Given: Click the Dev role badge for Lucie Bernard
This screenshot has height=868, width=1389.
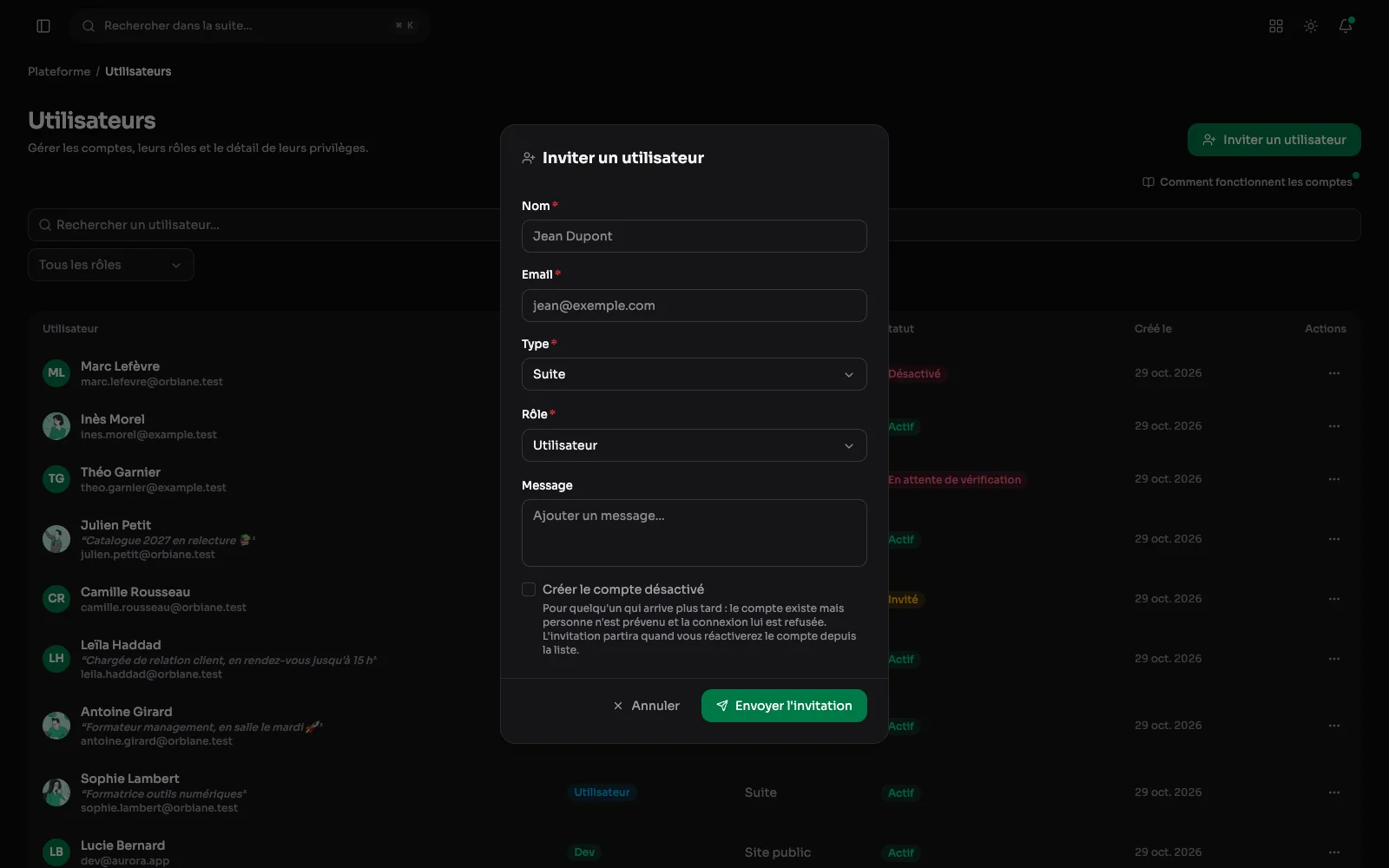Looking at the screenshot, I should tap(585, 852).
